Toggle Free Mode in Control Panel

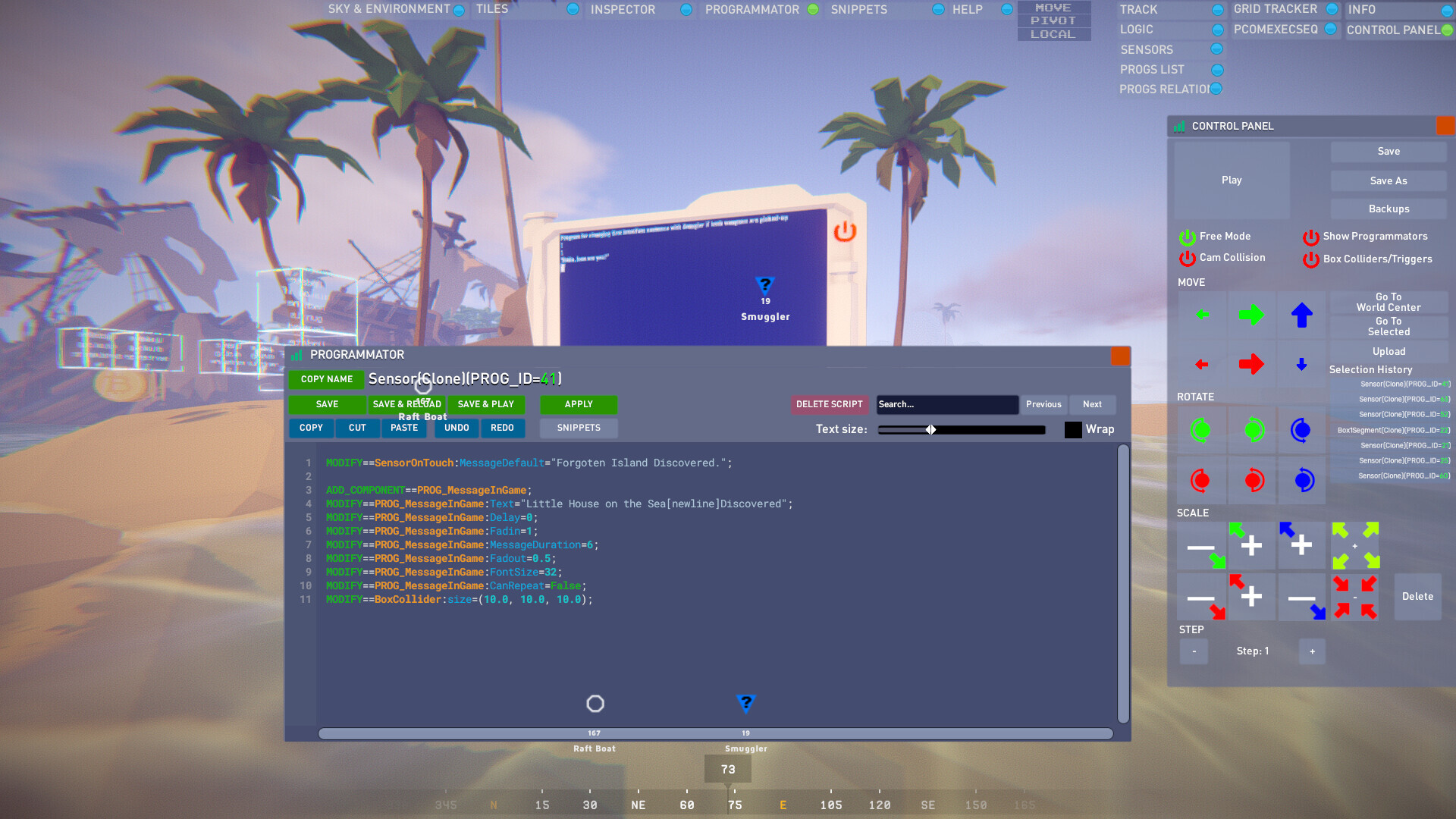click(1188, 237)
